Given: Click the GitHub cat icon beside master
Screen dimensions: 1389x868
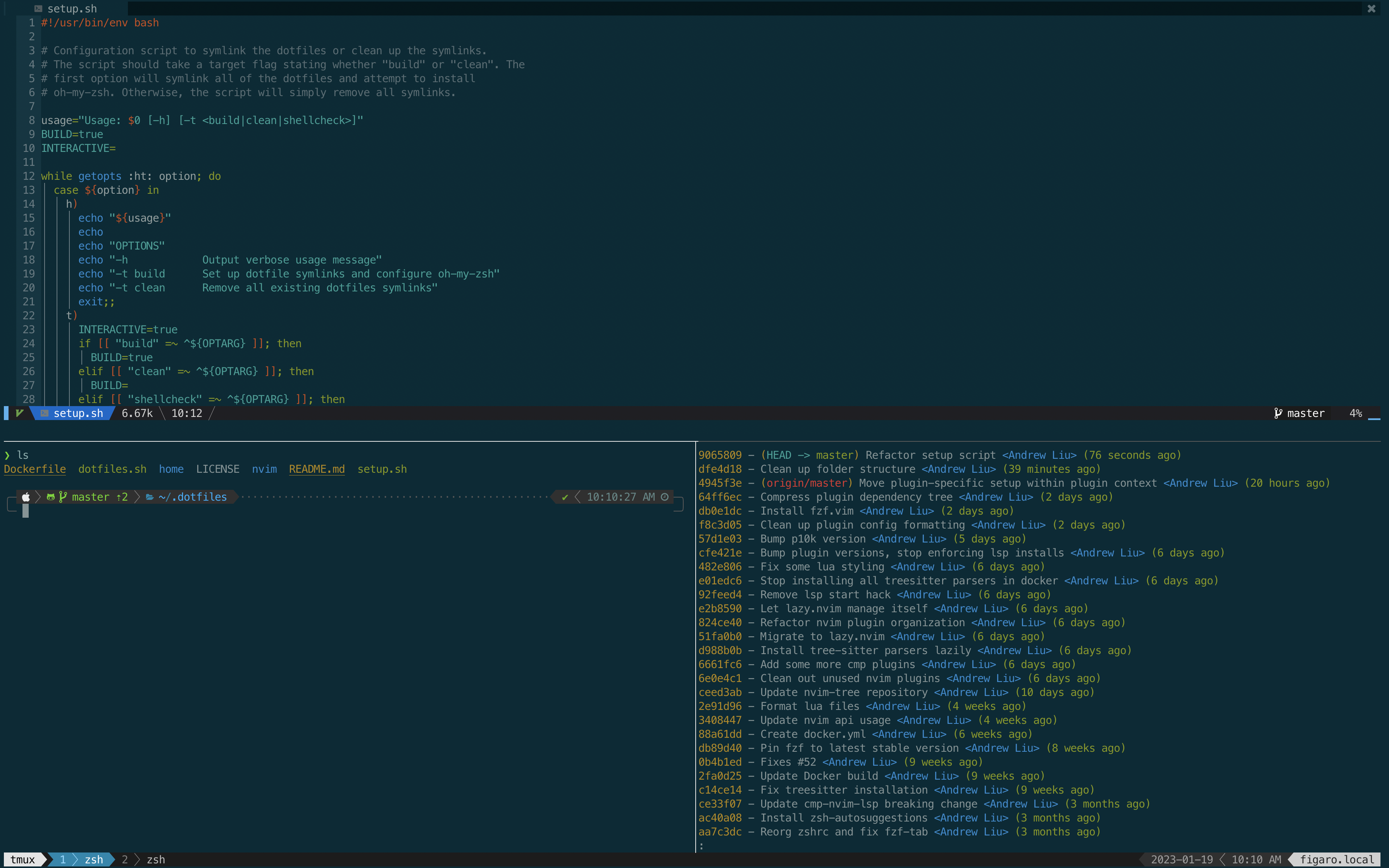Looking at the screenshot, I should 50,497.
